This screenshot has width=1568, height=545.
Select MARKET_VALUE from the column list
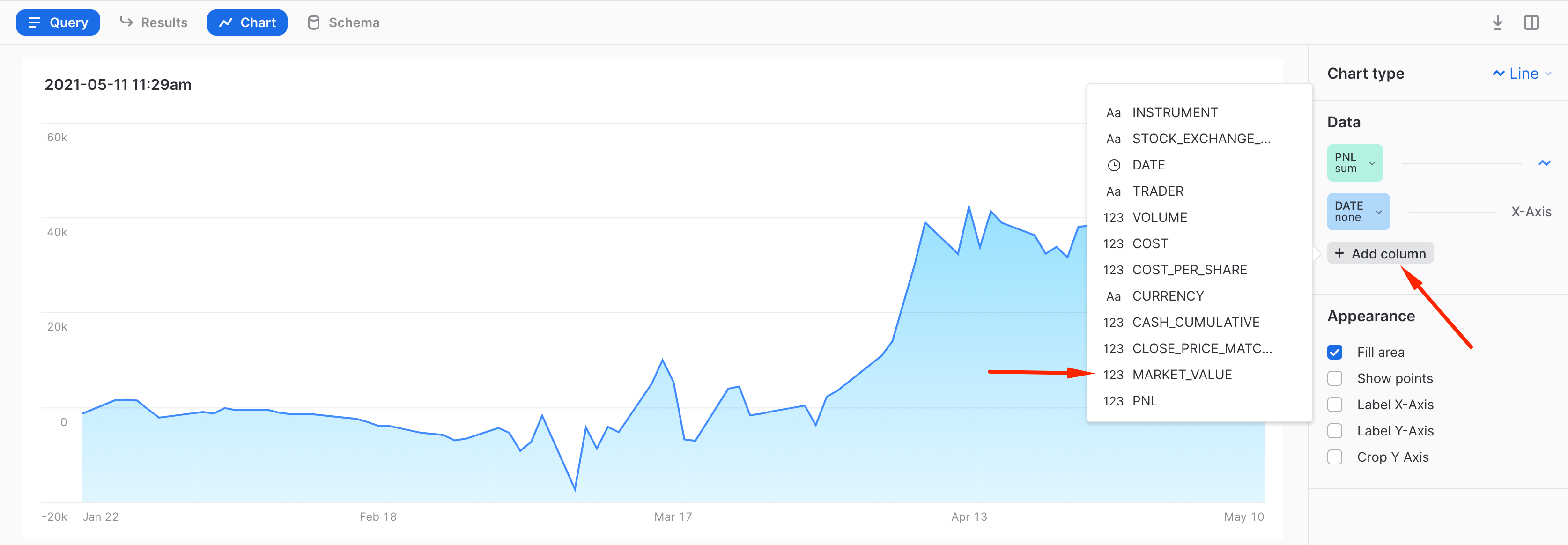tap(1182, 375)
